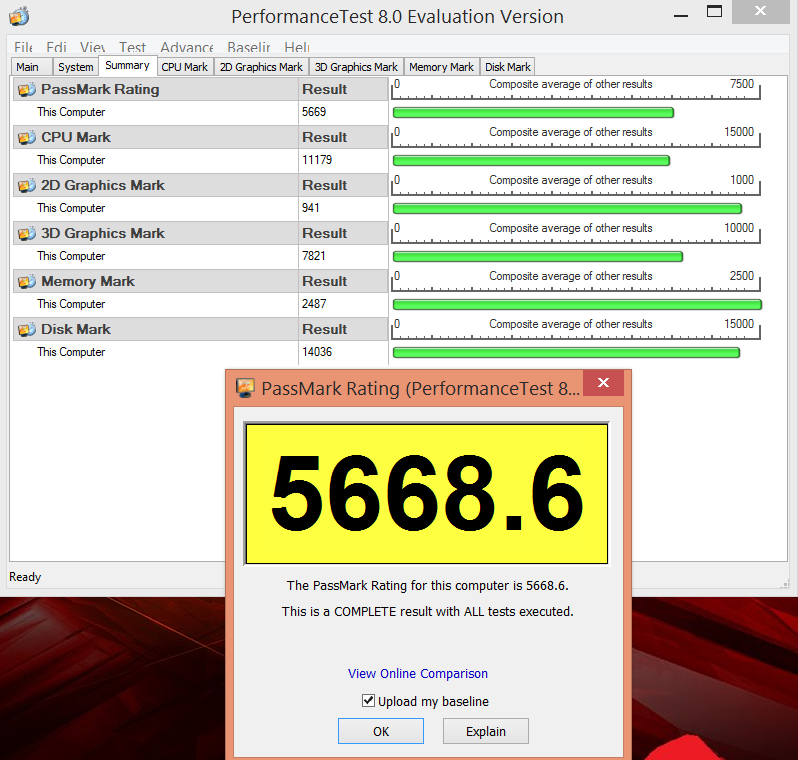The height and width of the screenshot is (760, 798).
Task: Open the Edit menu
Action: click(56, 47)
